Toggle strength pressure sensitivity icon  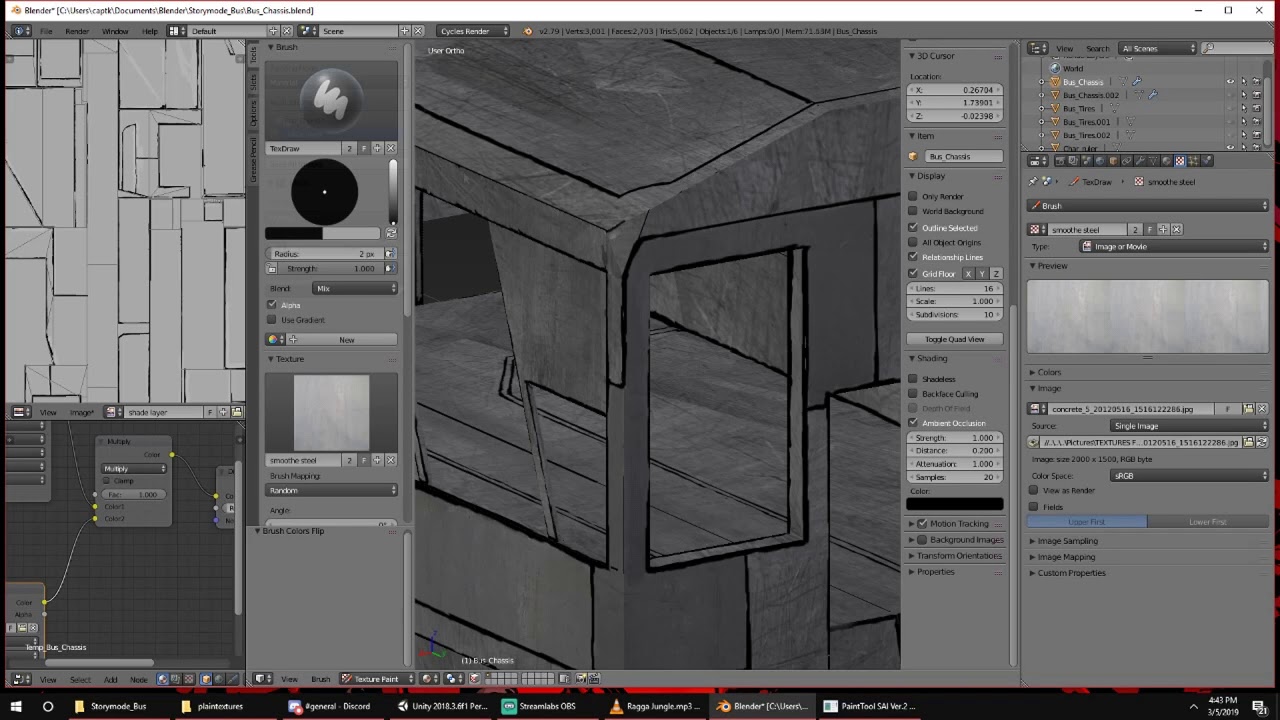[390, 268]
